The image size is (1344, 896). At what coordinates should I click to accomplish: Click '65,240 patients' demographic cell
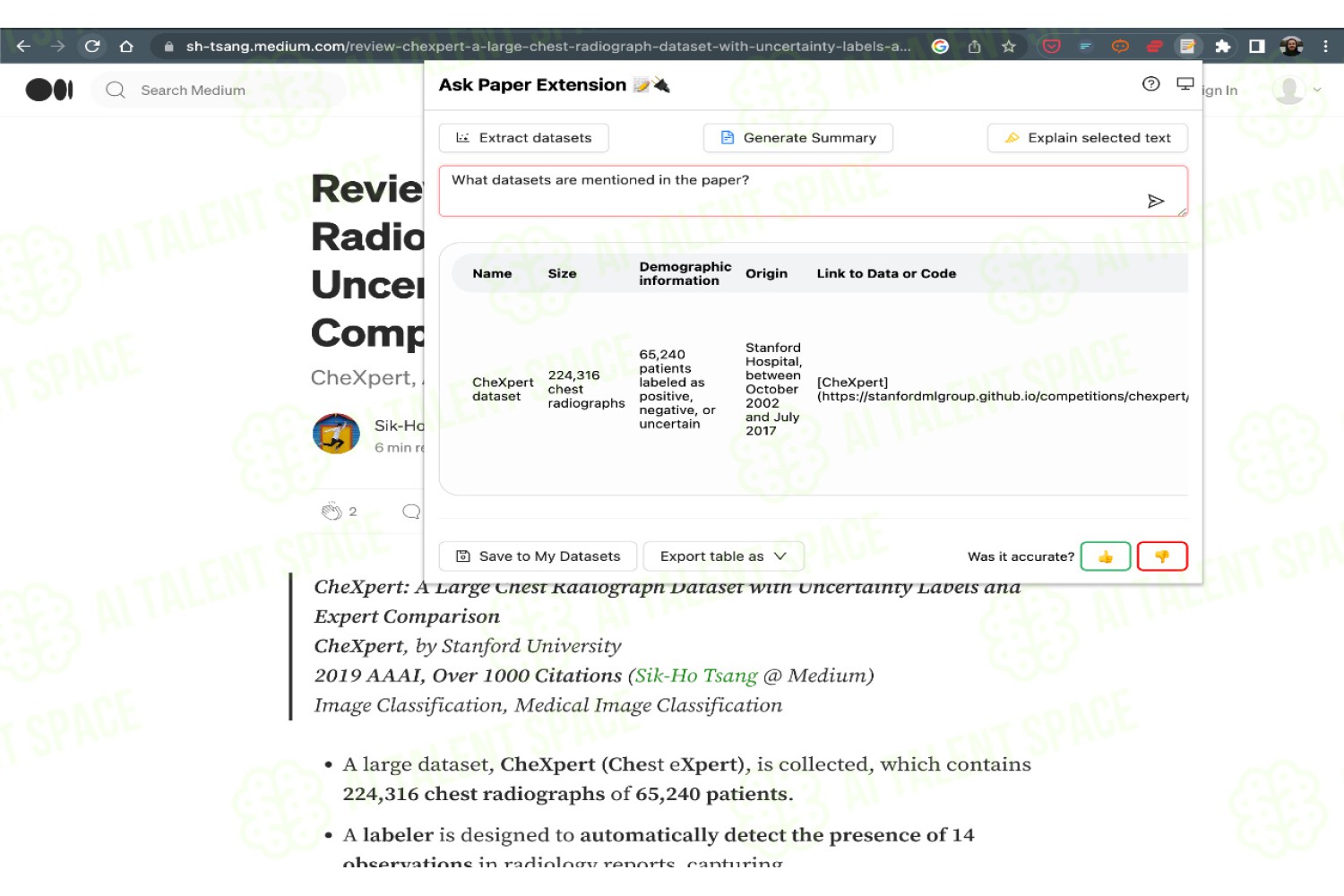pos(676,390)
